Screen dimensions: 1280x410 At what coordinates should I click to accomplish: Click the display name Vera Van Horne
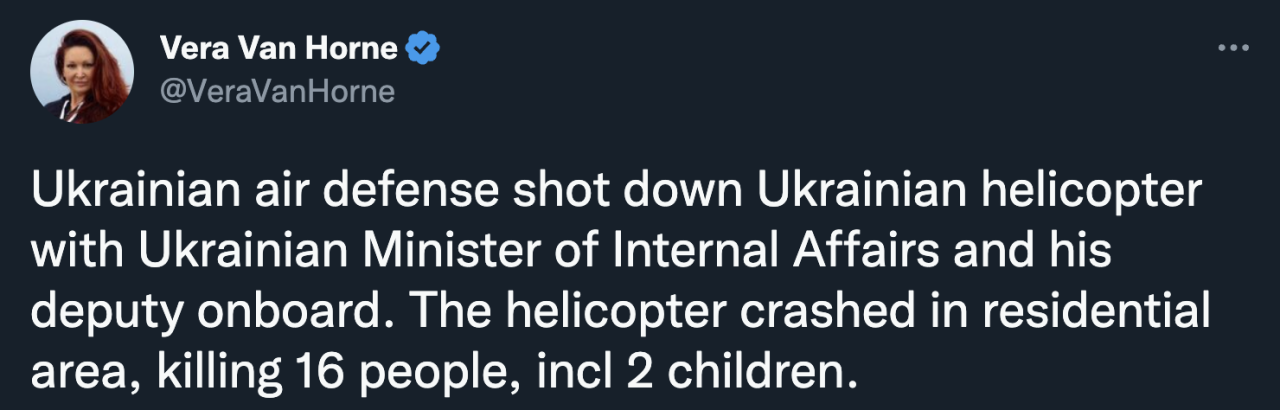278,47
